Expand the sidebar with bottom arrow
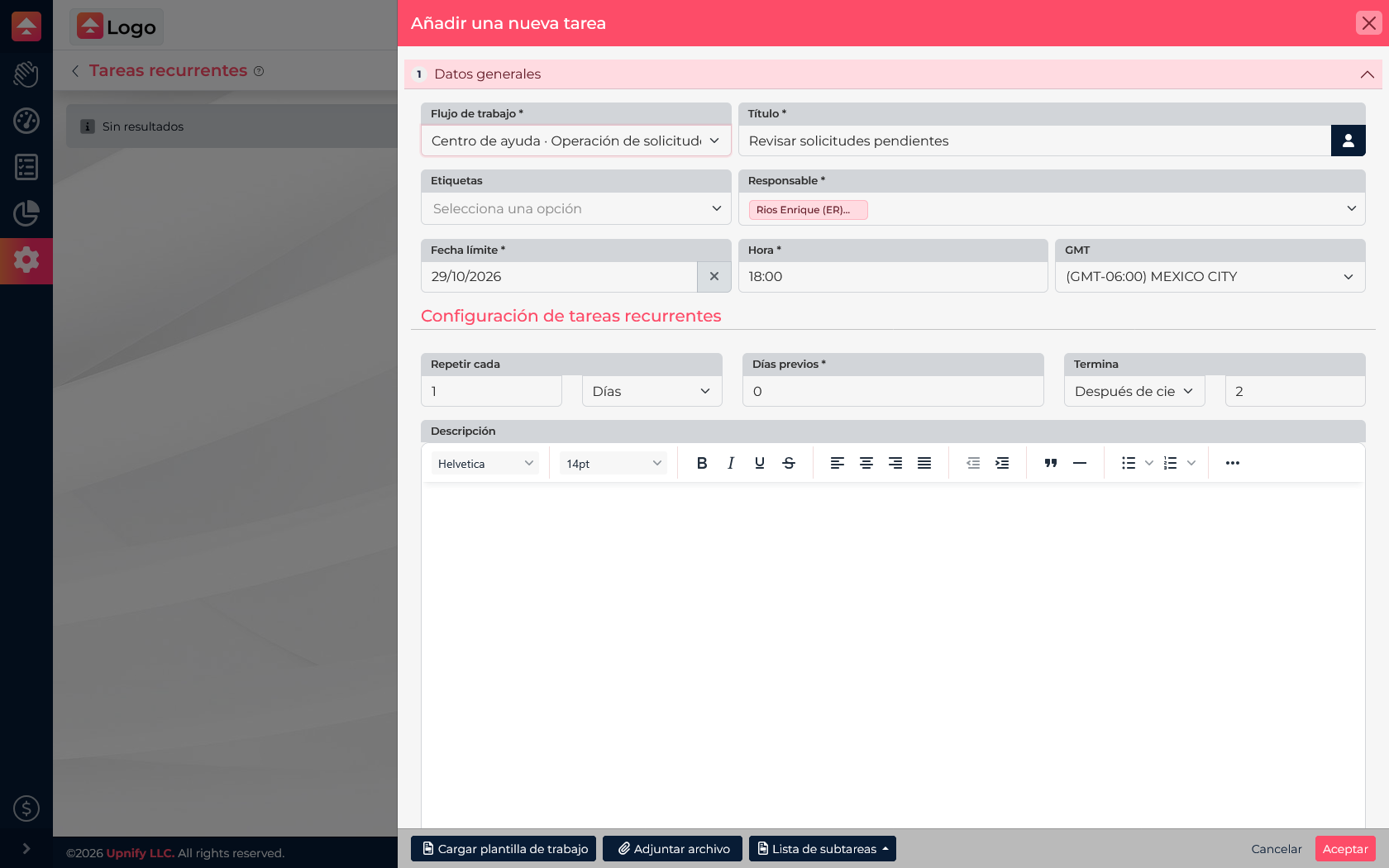The height and width of the screenshot is (868, 1389). 26,848
